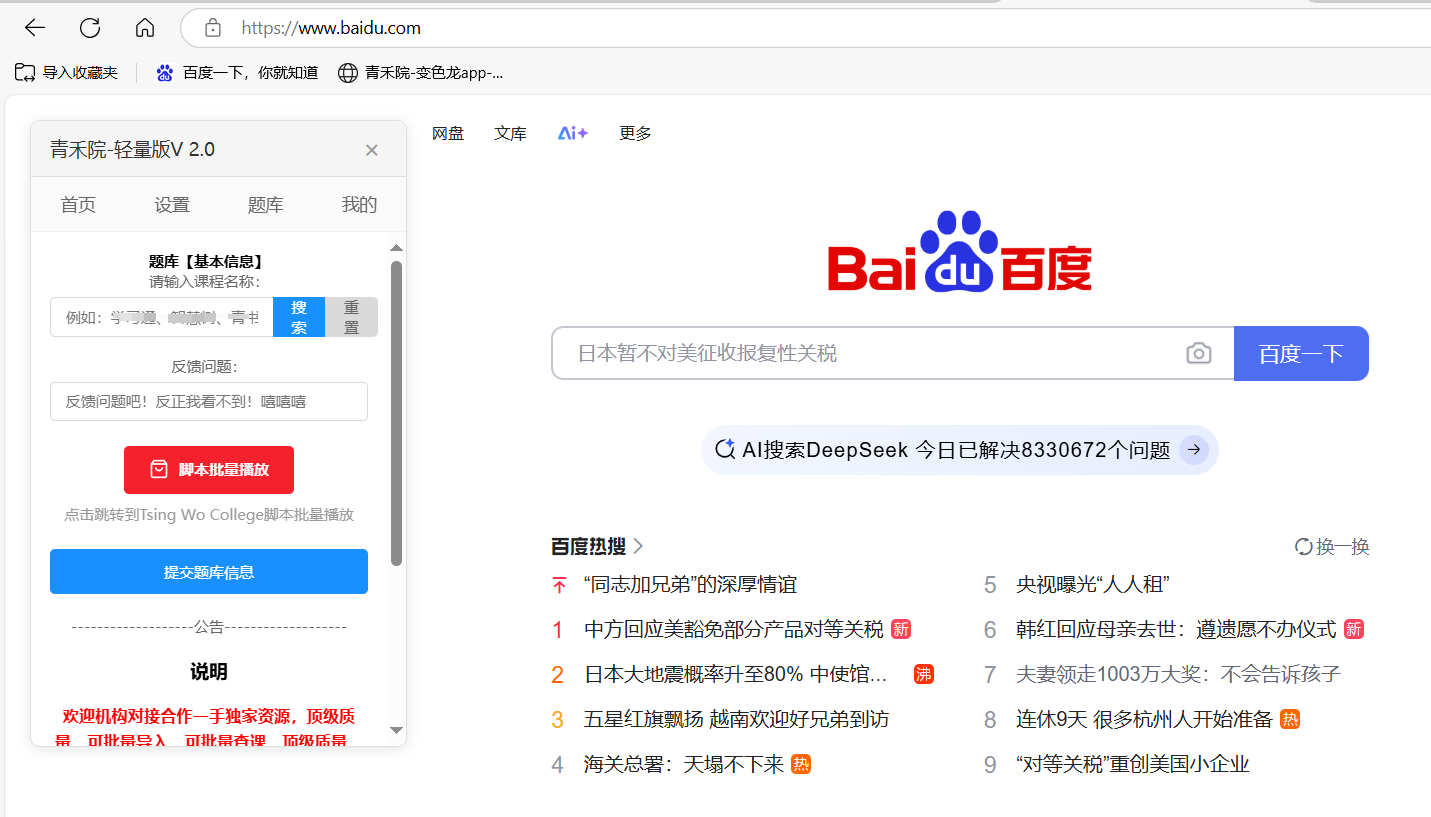Open the 网盘 link
Viewport: 1431px width, 817px height.
click(448, 133)
